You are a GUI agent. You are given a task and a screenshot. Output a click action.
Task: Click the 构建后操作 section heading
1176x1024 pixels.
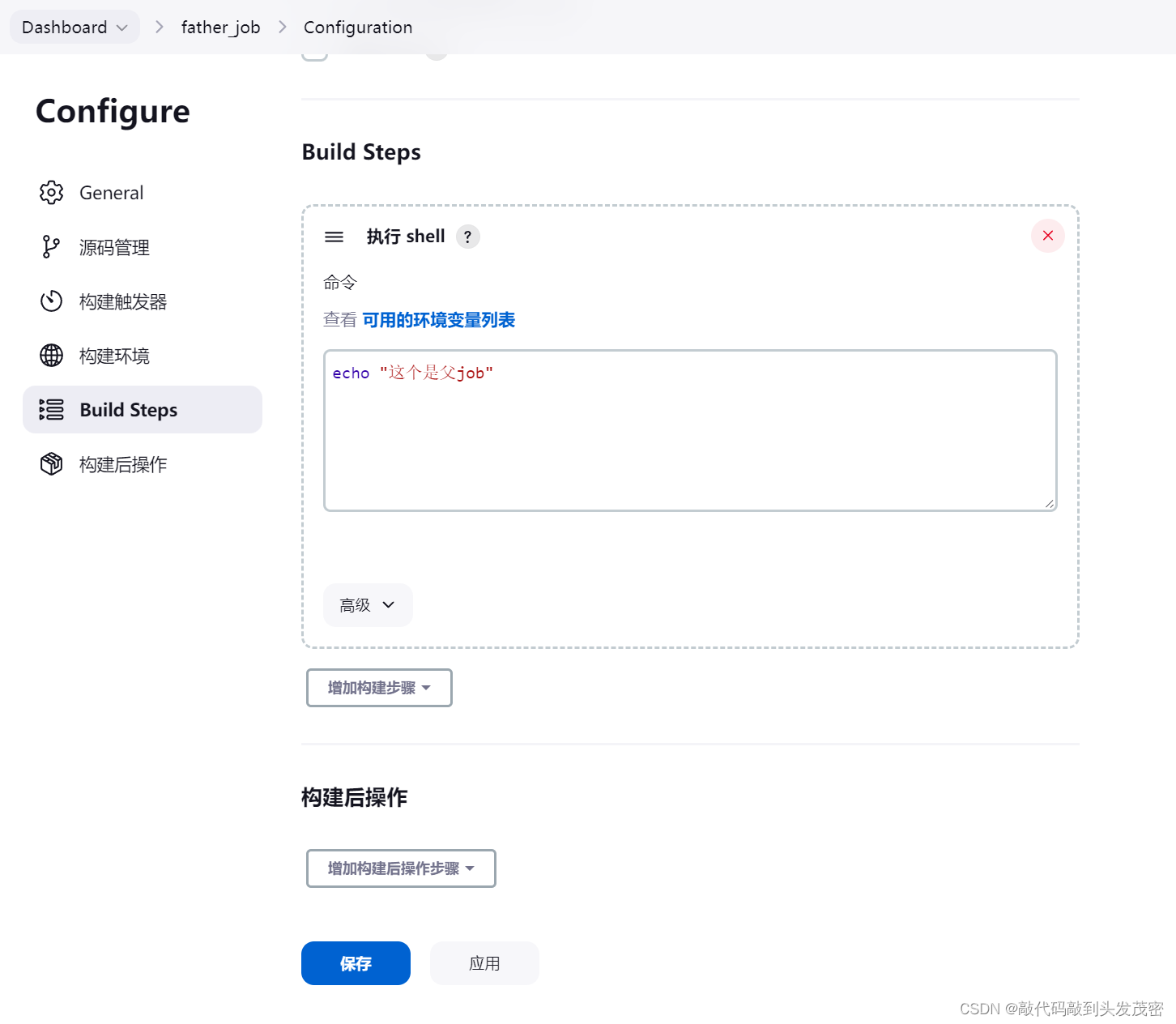tap(355, 797)
